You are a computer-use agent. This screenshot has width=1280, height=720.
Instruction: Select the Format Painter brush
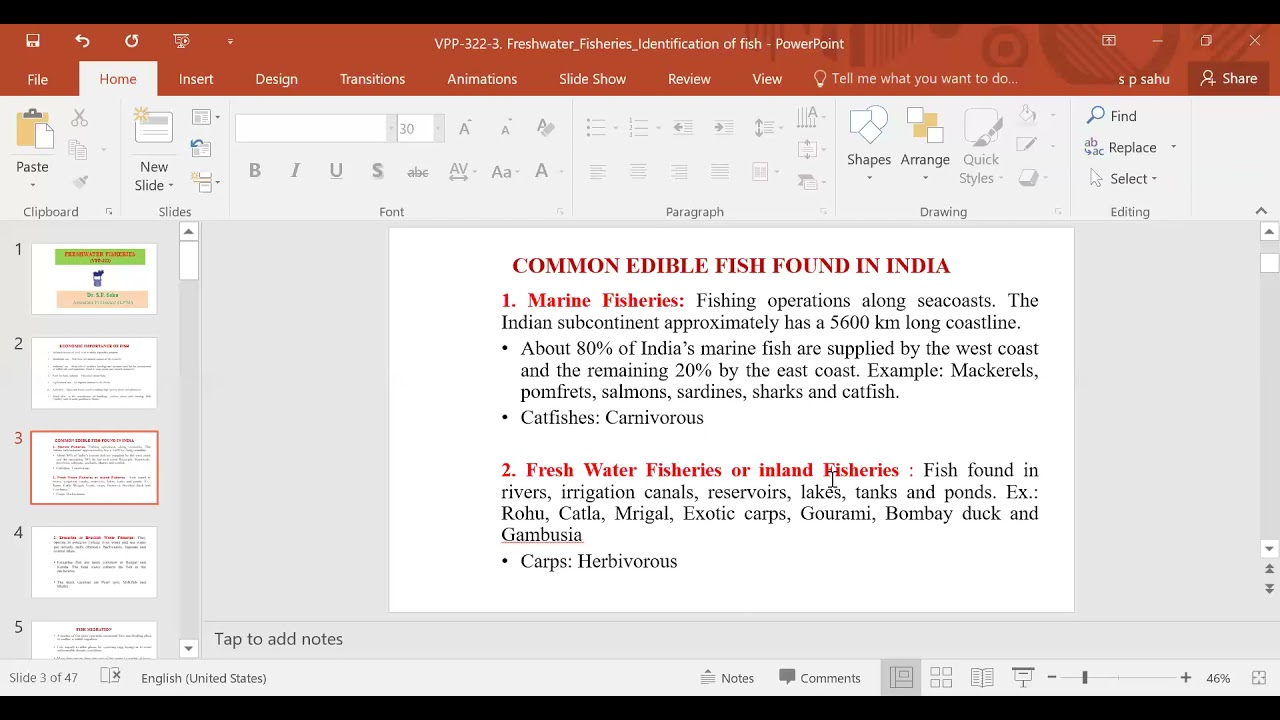point(79,182)
